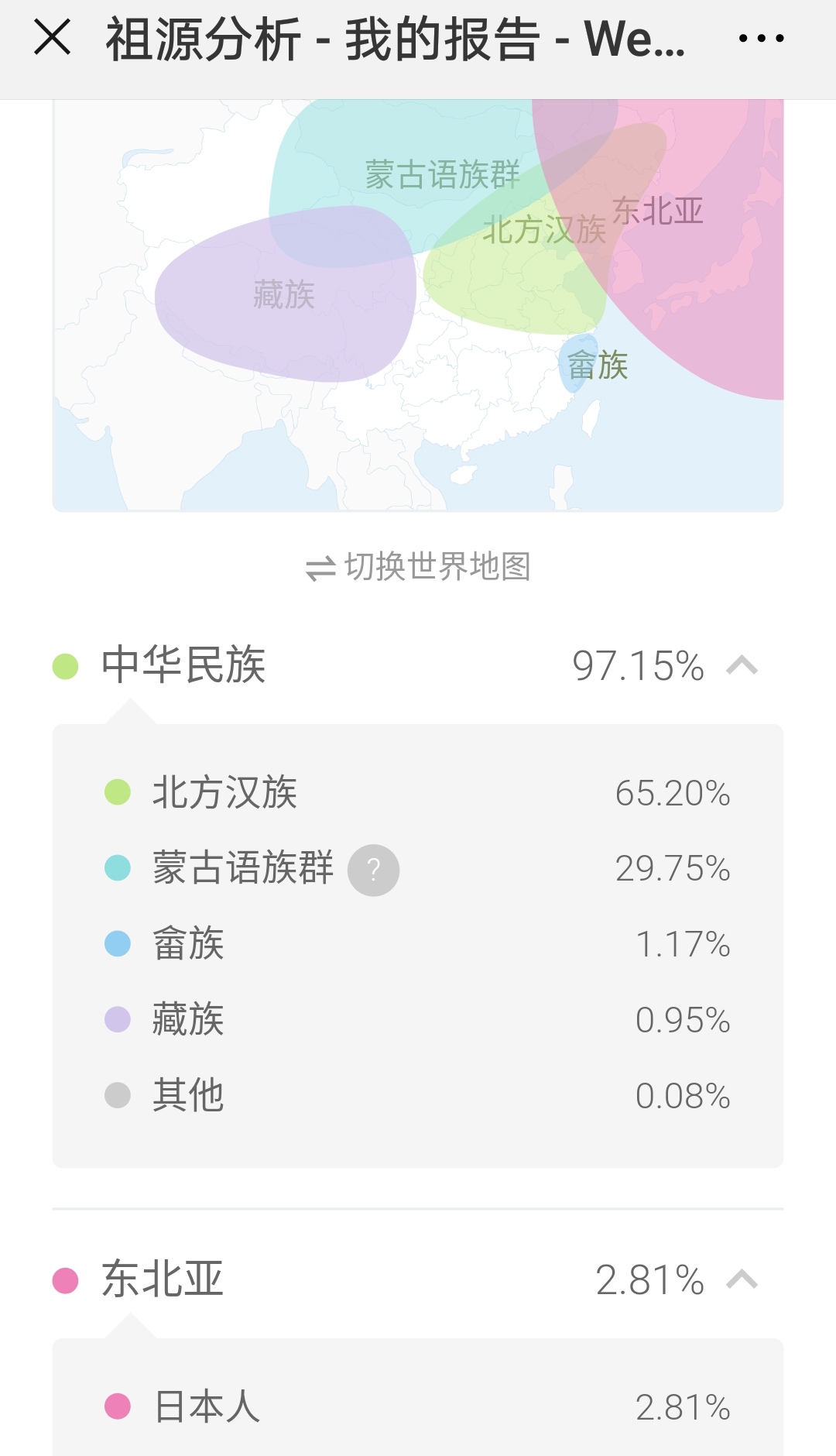Open the 日本人 2.81% list entry
The image size is (836, 1456).
pyautogui.click(x=418, y=1406)
